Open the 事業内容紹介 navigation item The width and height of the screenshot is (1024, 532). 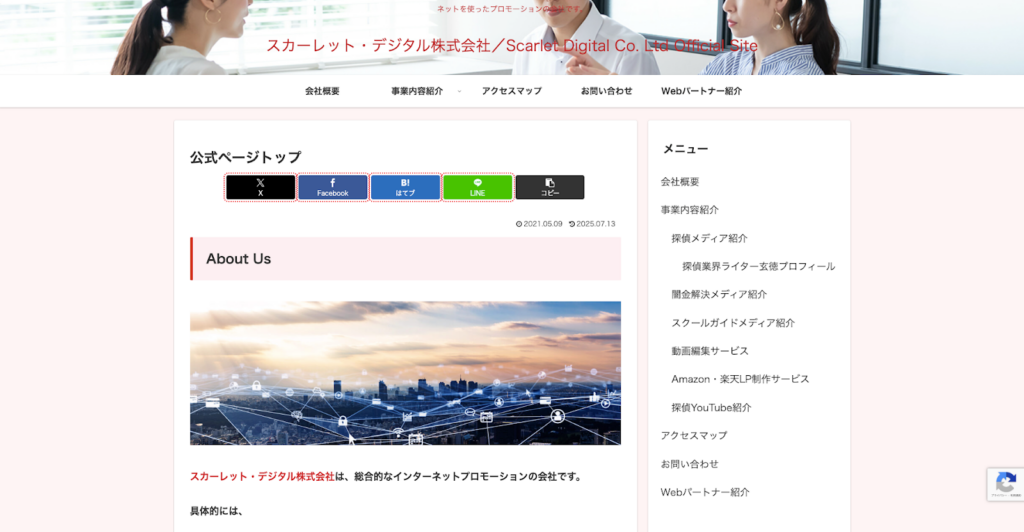[417, 91]
